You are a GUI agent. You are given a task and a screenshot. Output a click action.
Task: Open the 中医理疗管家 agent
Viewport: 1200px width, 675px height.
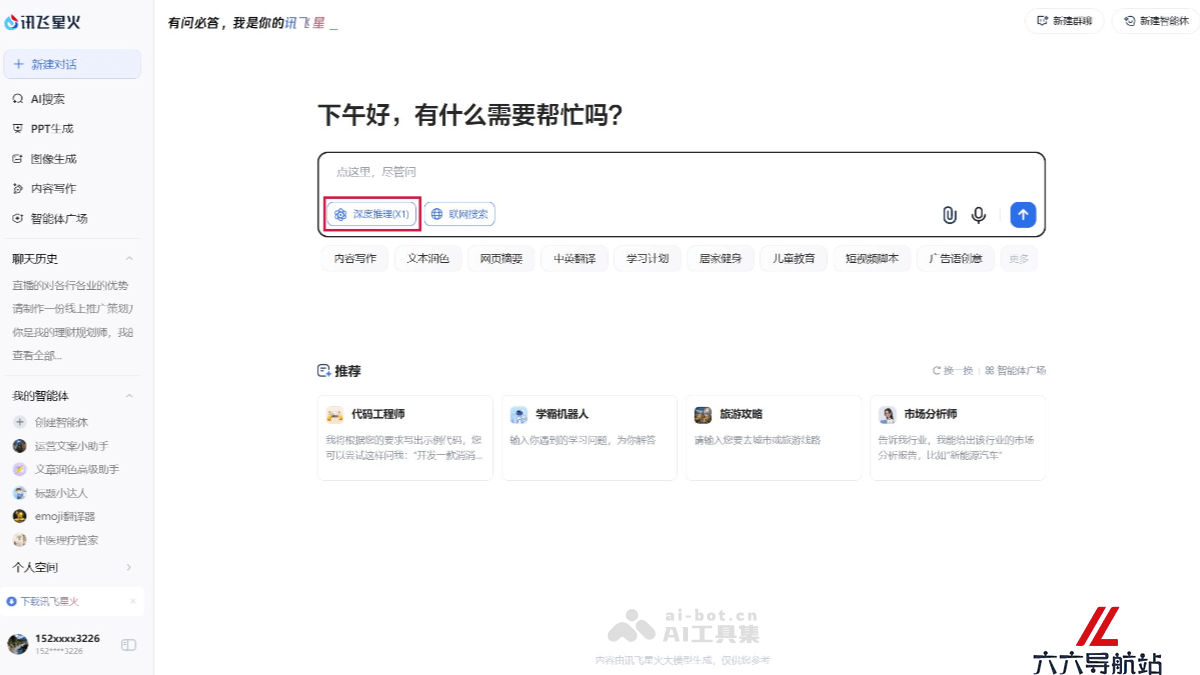click(x=55, y=540)
